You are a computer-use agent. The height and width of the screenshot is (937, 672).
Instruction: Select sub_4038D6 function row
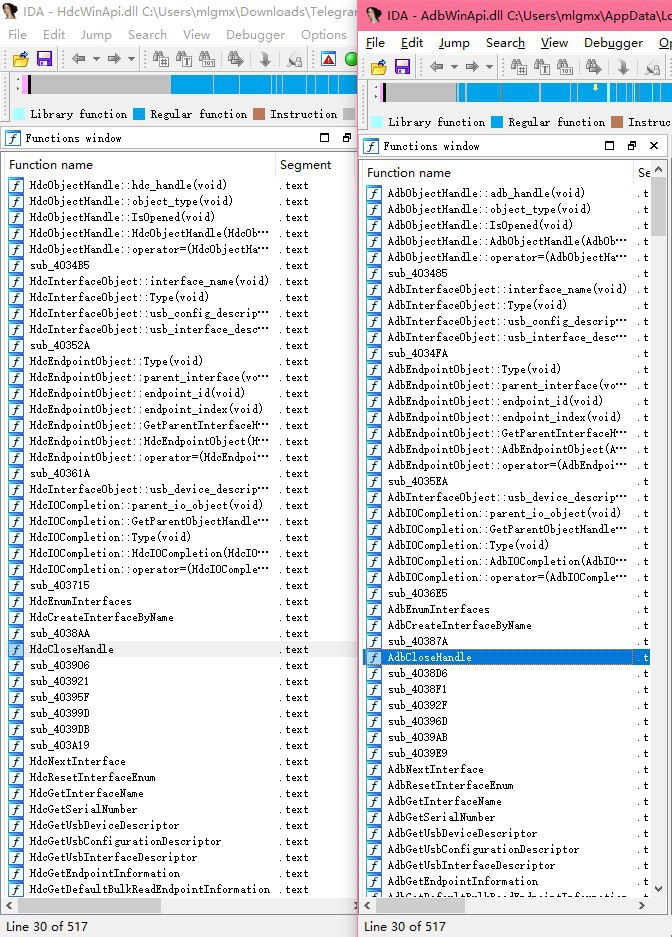(507, 673)
